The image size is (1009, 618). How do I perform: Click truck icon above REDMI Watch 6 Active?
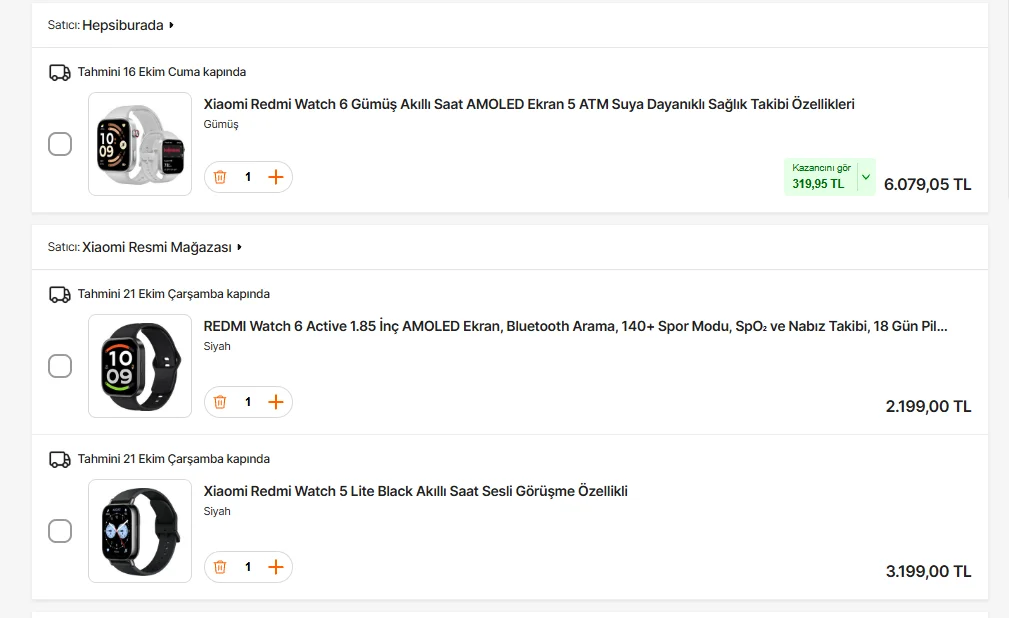pos(60,295)
